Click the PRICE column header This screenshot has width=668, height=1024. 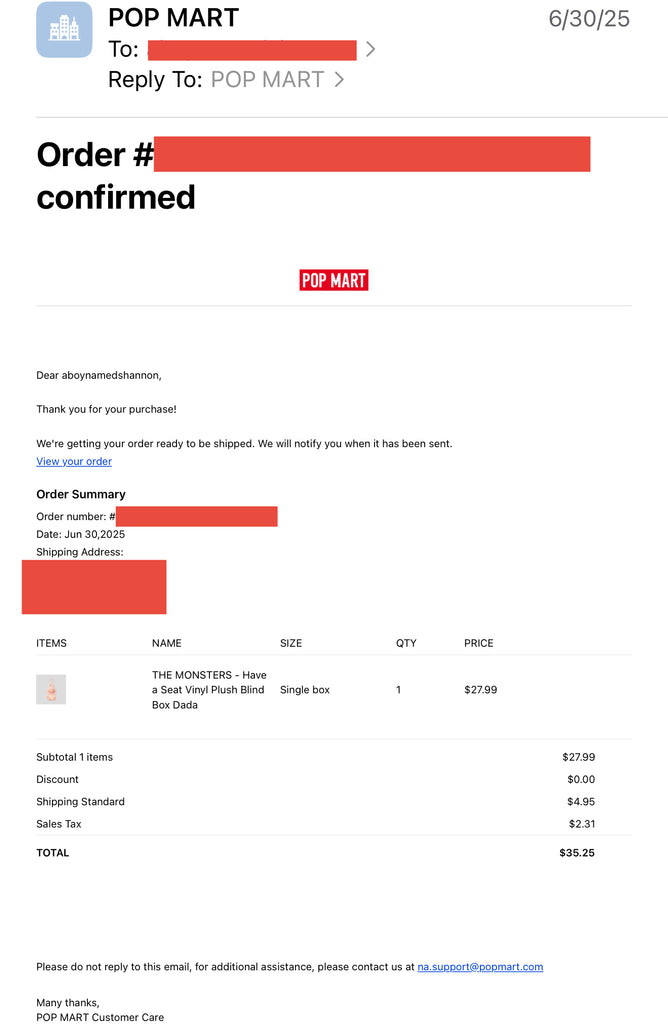point(479,643)
